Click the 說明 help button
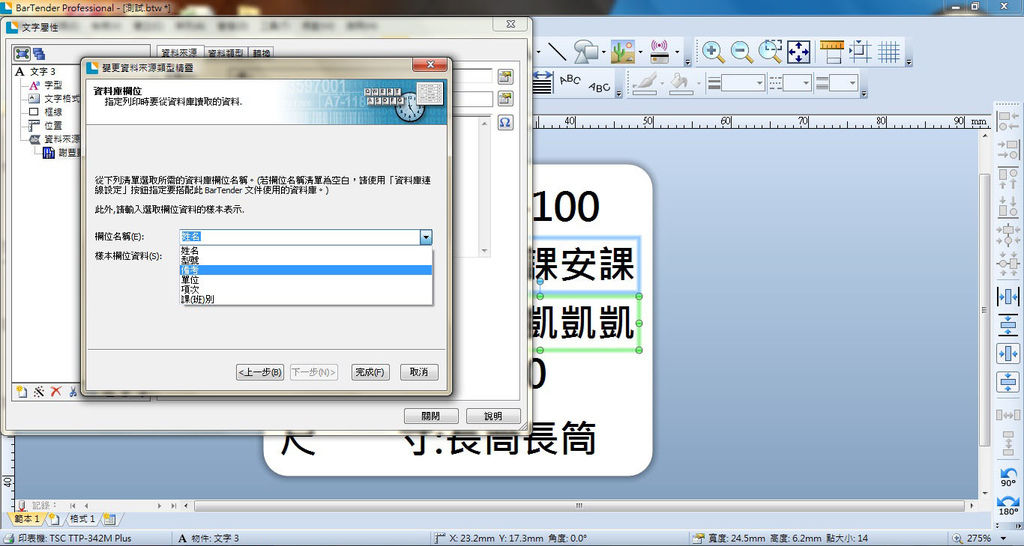The height and width of the screenshot is (546, 1024). coord(493,416)
